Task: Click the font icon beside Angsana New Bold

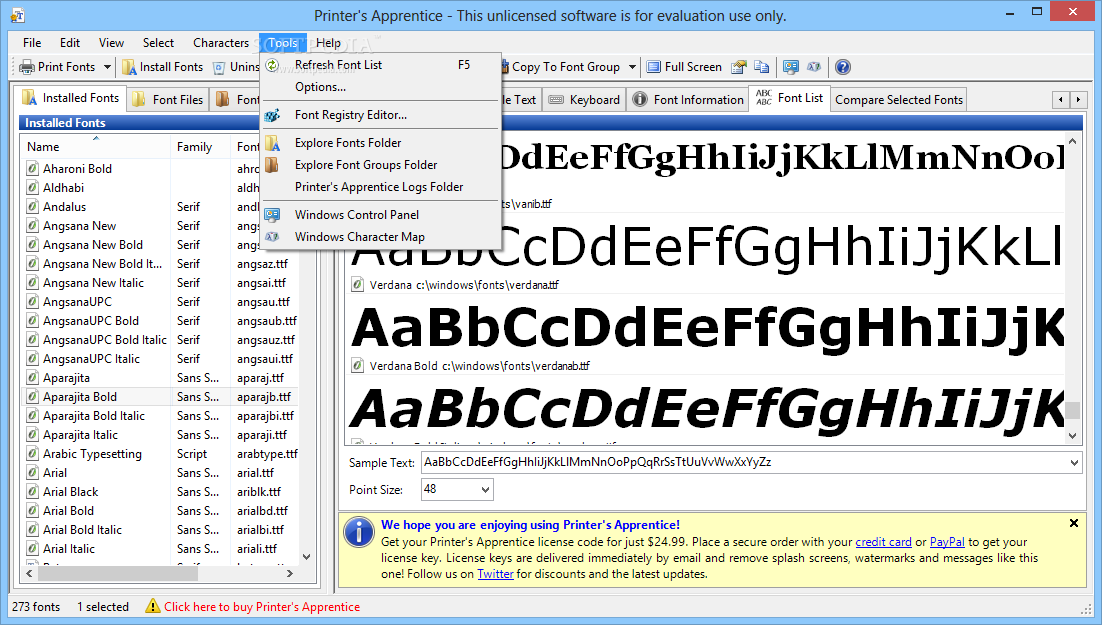Action: click(32, 245)
